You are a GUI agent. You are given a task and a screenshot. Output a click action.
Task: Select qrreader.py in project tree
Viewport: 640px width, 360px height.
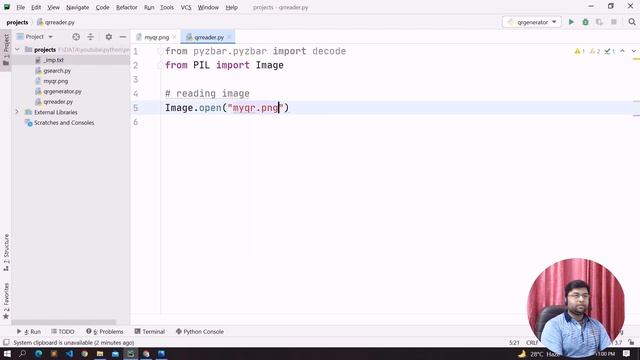58,102
